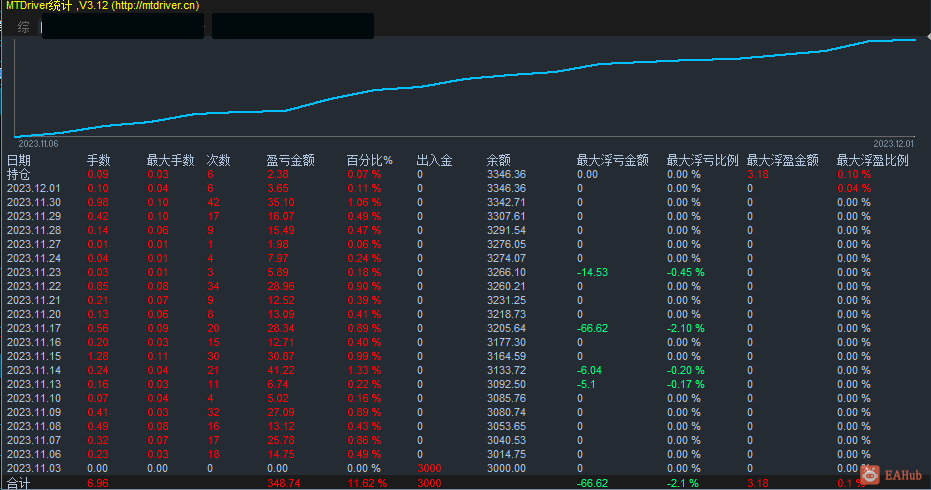Select the 持仓 row label
This screenshot has width=931, height=490.
pos(18,175)
